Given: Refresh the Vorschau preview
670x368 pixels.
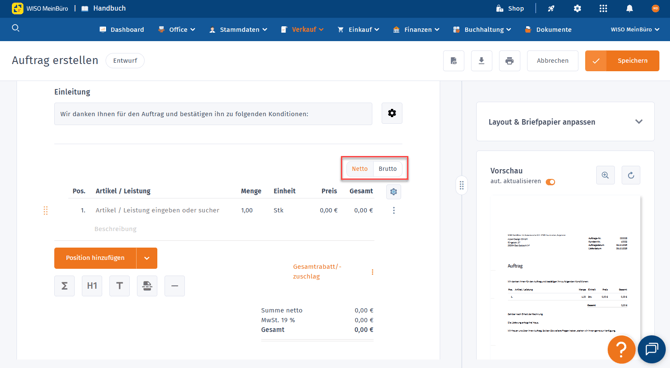Looking at the screenshot, I should pyautogui.click(x=631, y=175).
